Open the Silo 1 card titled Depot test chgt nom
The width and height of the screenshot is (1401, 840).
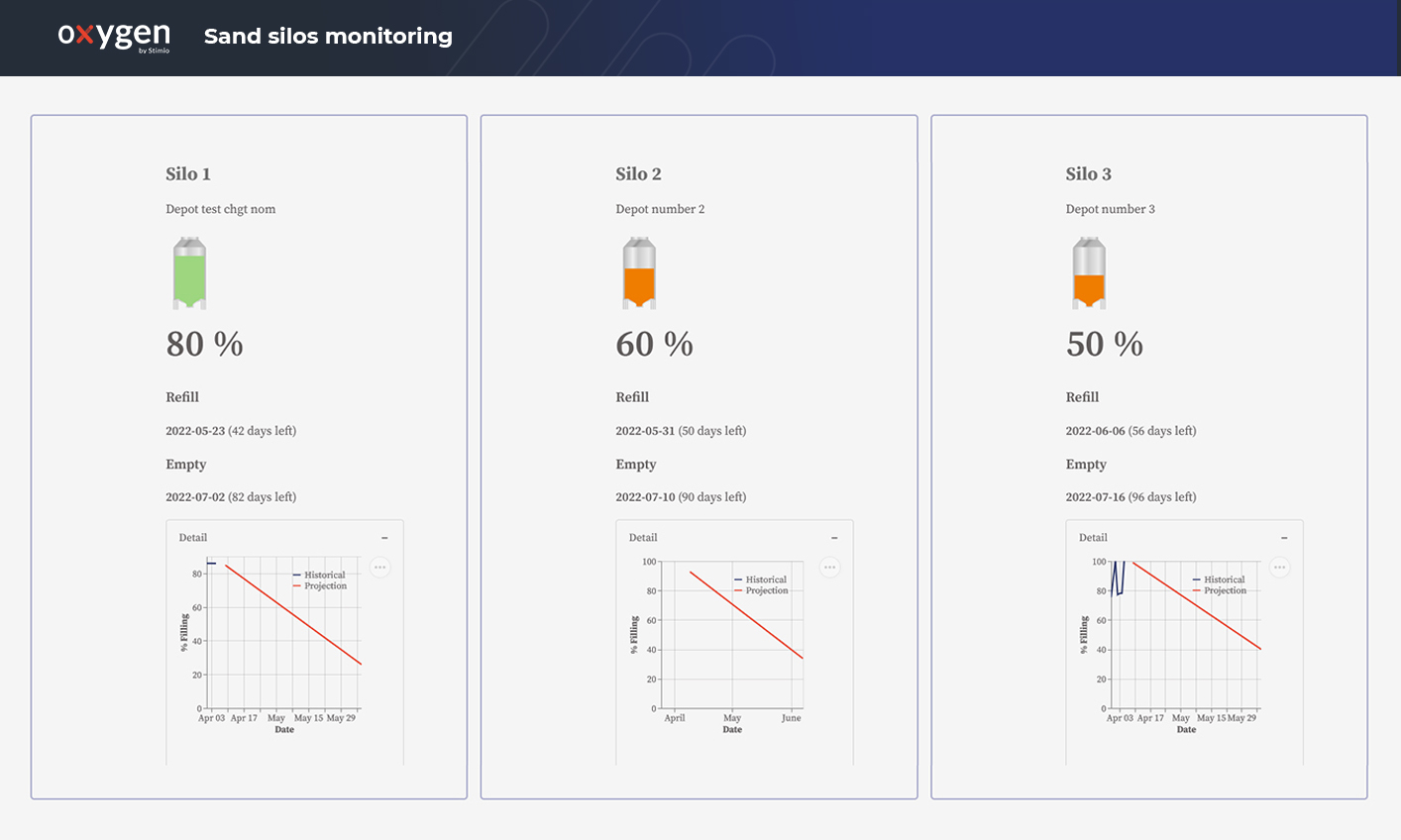[220, 209]
